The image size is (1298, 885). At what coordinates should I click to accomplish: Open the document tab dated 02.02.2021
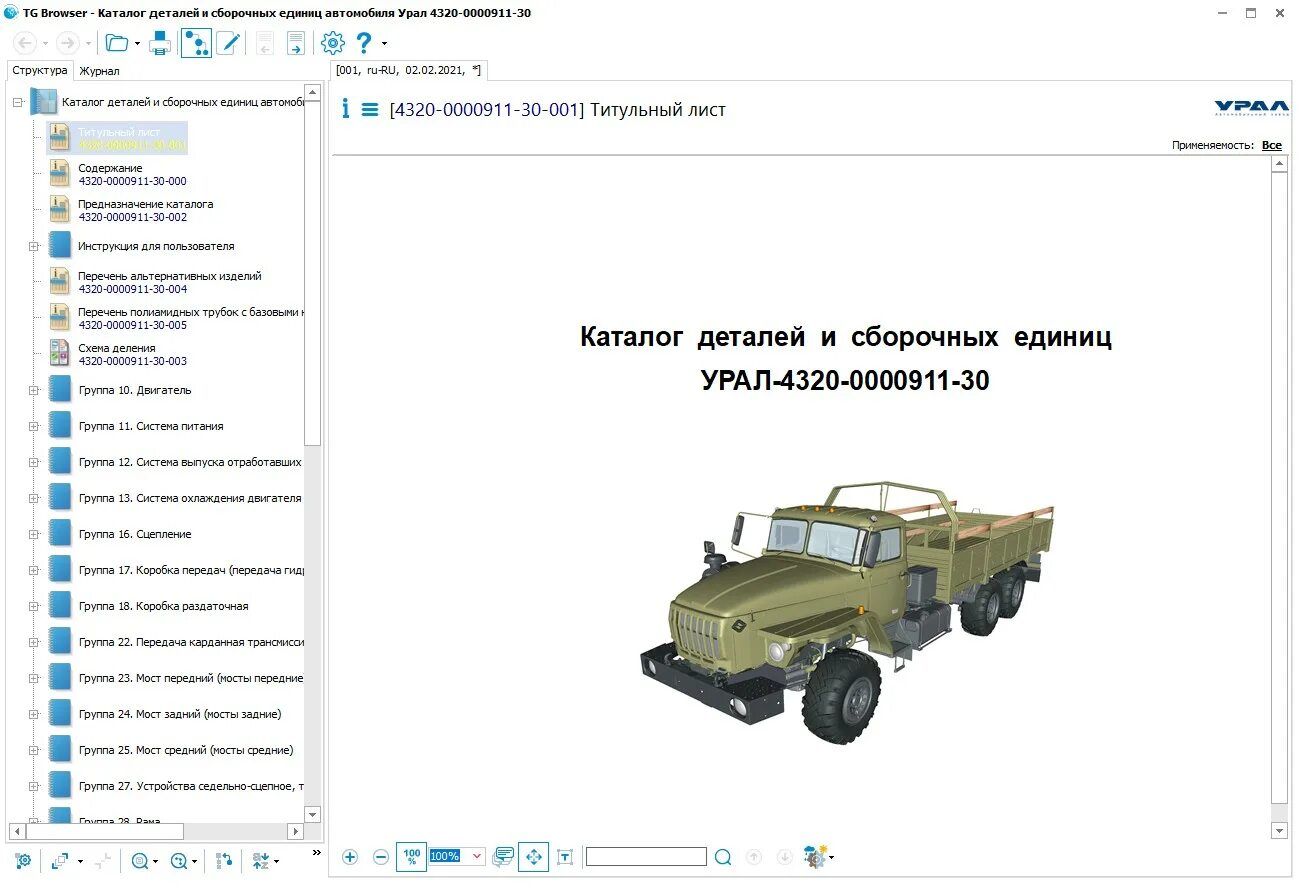405,70
